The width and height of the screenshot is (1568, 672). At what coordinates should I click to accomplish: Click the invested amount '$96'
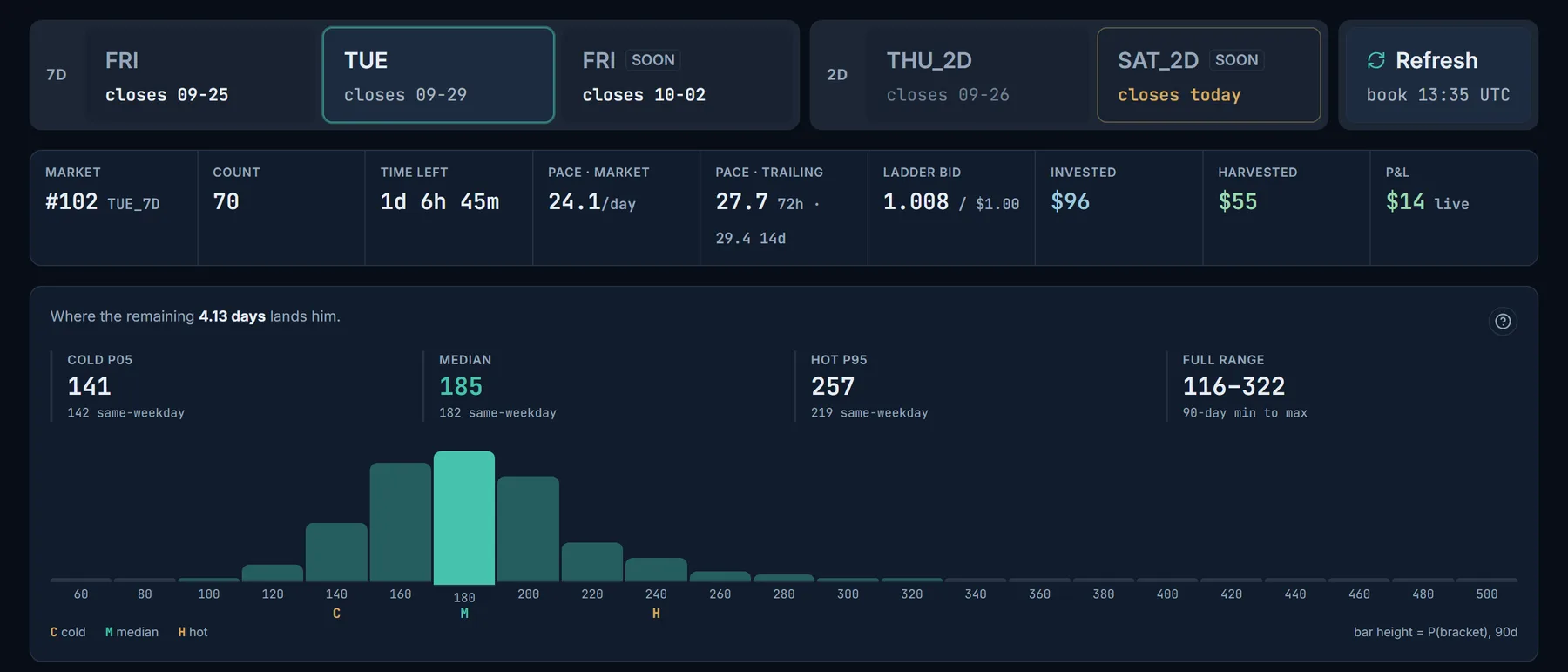[x=1070, y=201]
